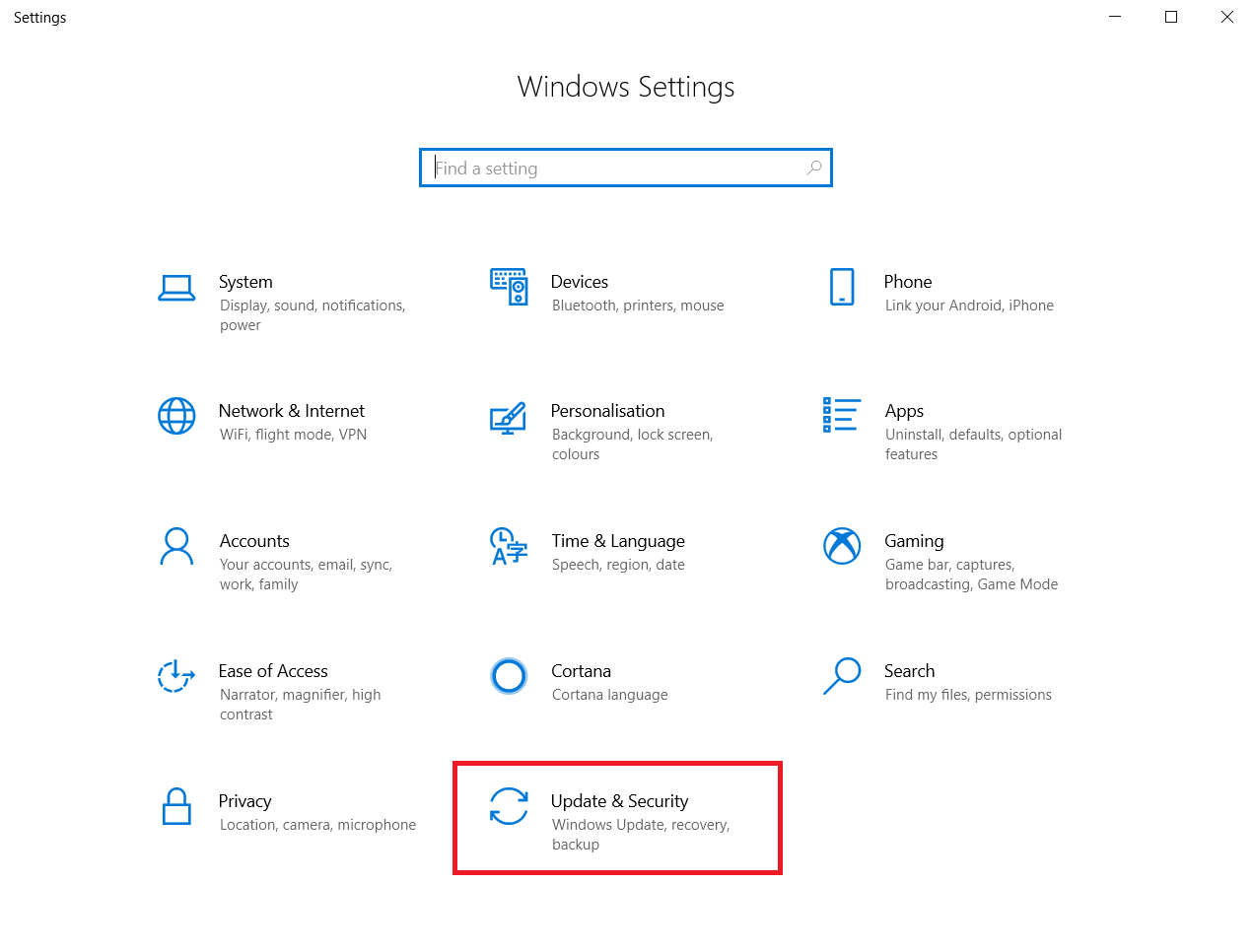The height and width of the screenshot is (952, 1253).
Task: Open the Search category heading
Action: [x=909, y=671]
